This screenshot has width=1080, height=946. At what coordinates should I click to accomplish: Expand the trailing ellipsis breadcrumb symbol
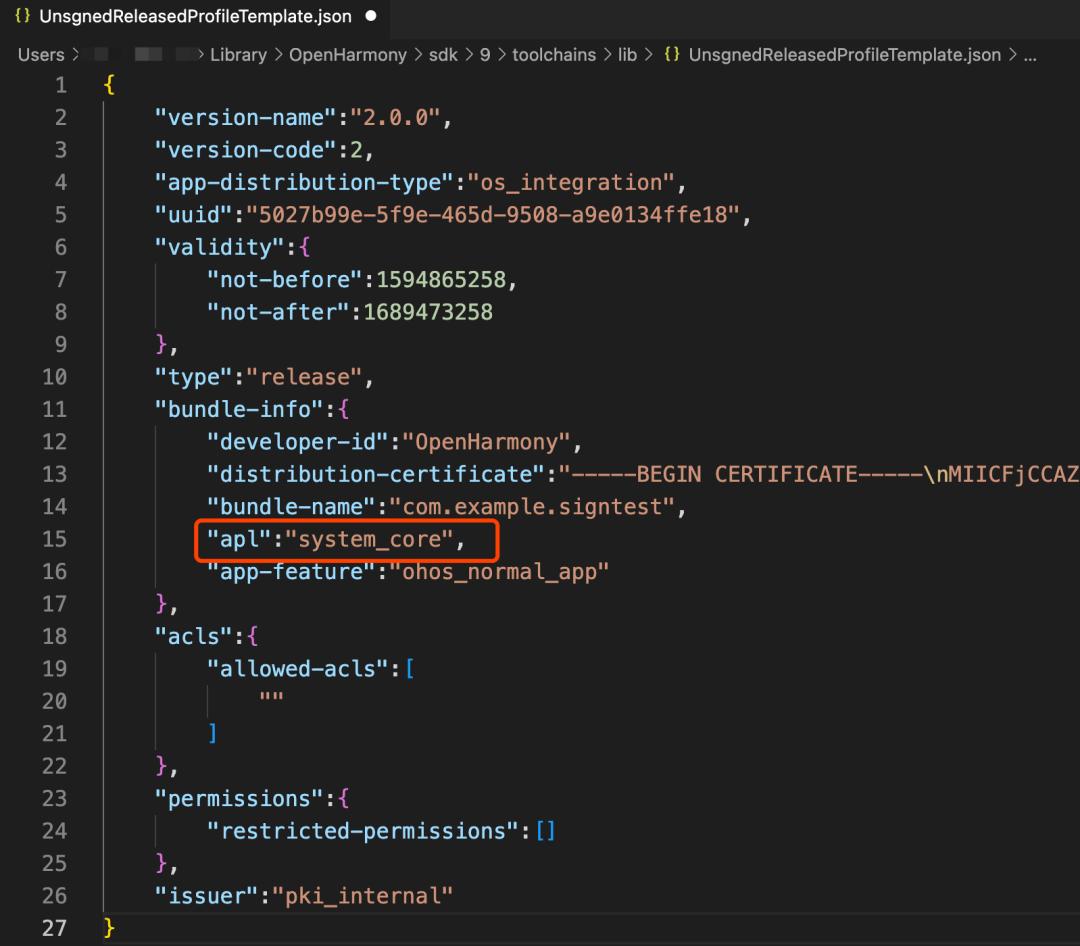tap(1029, 55)
